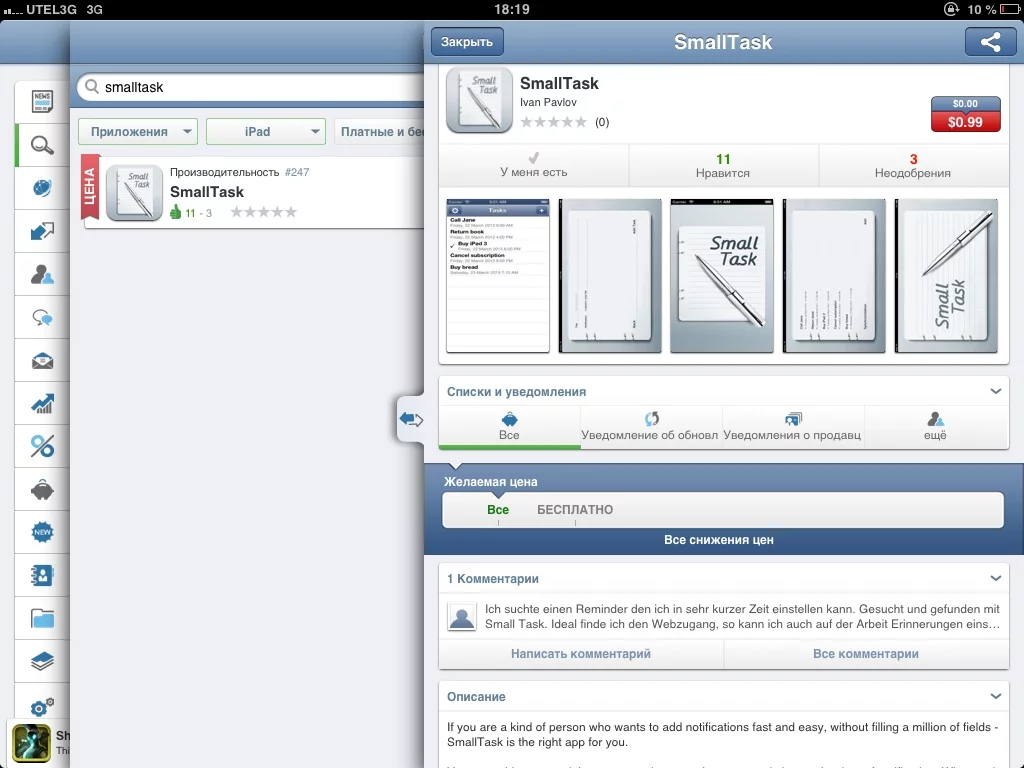Select the 'ещё' tab
This screenshot has width=1024, height=768.
(x=936, y=426)
